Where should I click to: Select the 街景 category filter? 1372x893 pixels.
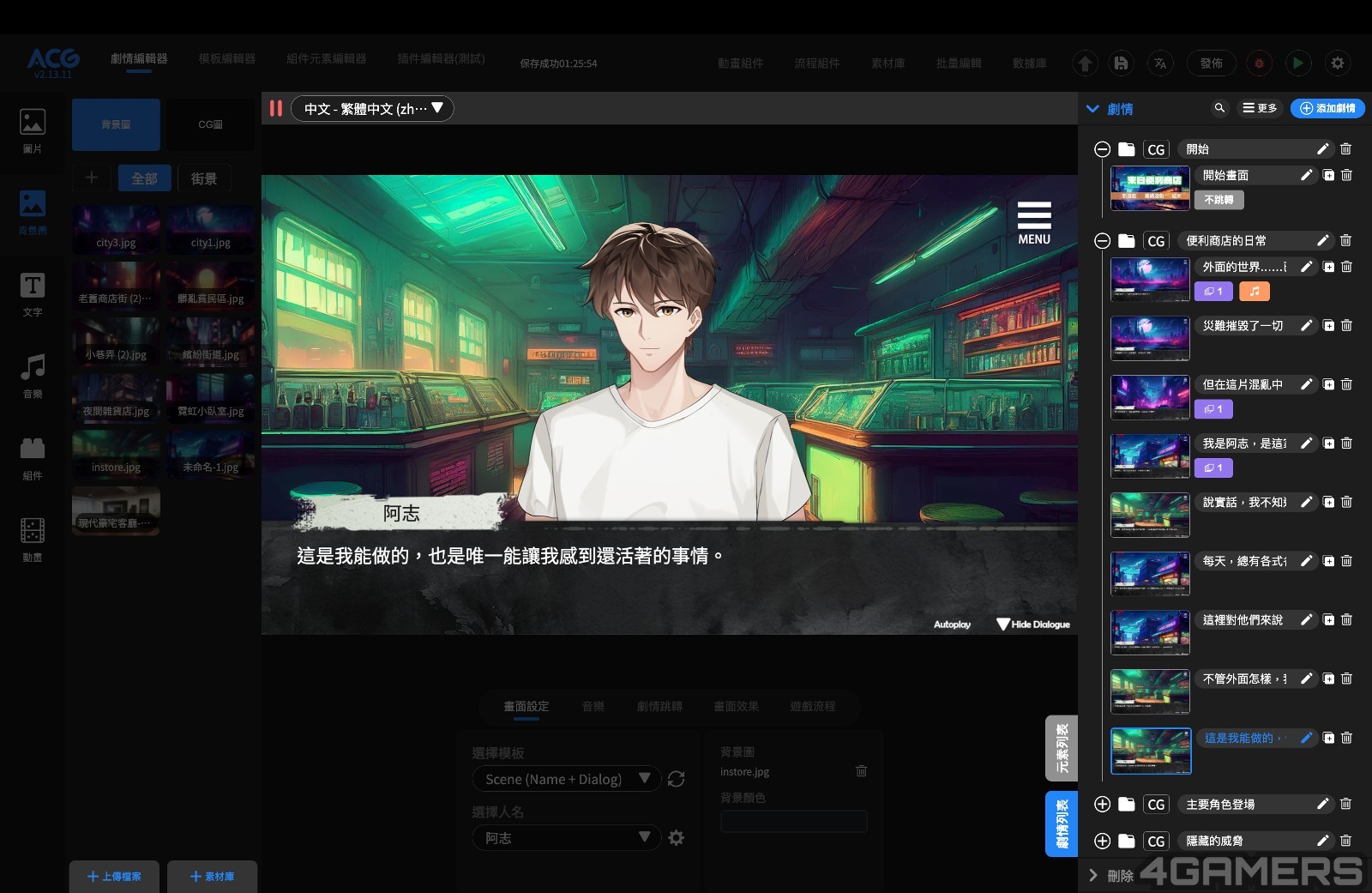pos(204,178)
